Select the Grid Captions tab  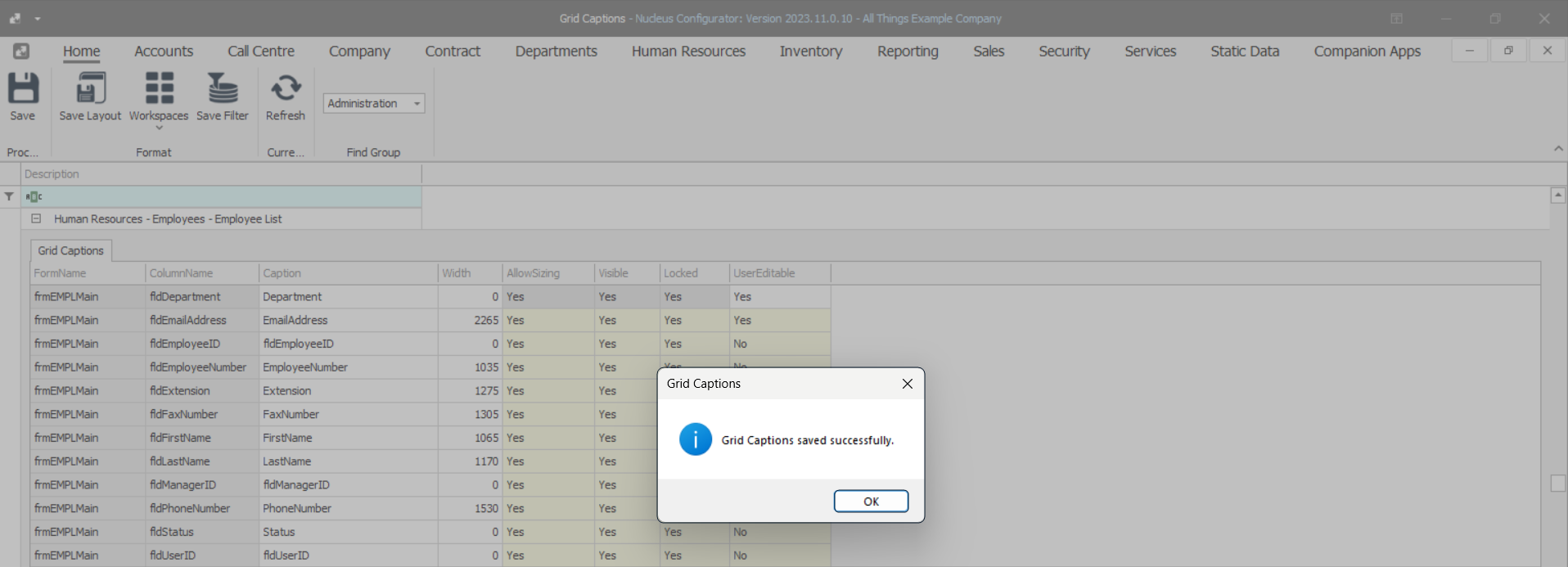pos(70,250)
